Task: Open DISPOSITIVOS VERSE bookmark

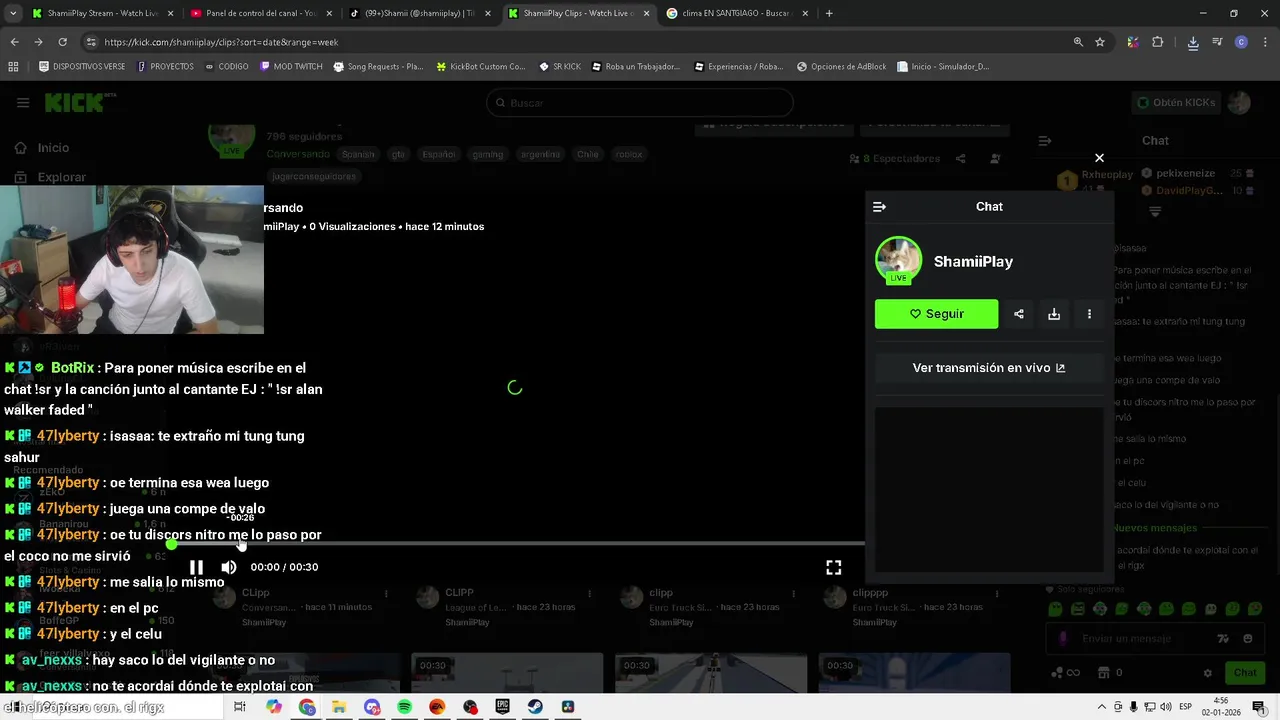Action: coord(82,67)
